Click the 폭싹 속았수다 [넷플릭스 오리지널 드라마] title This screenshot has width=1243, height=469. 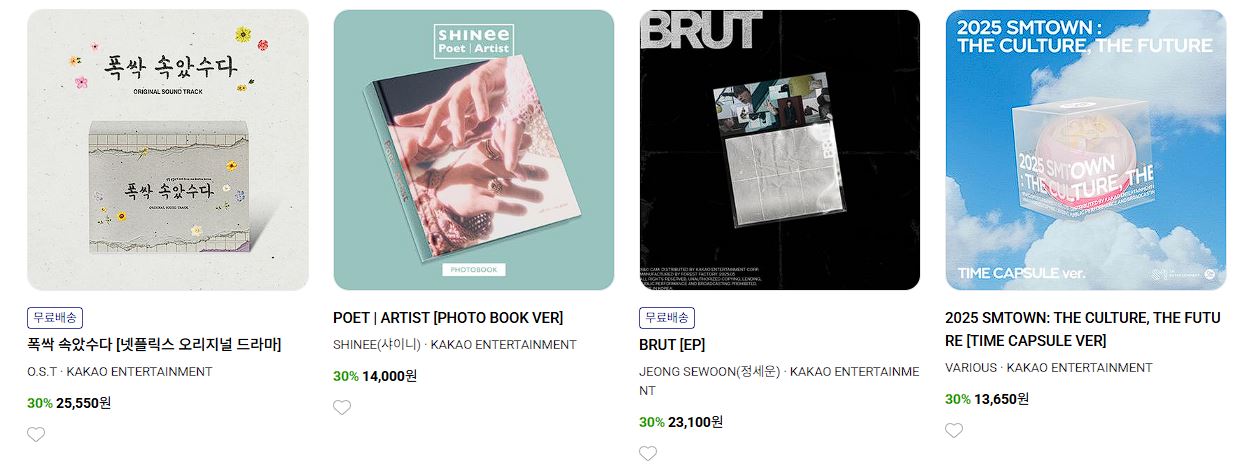click(154, 345)
